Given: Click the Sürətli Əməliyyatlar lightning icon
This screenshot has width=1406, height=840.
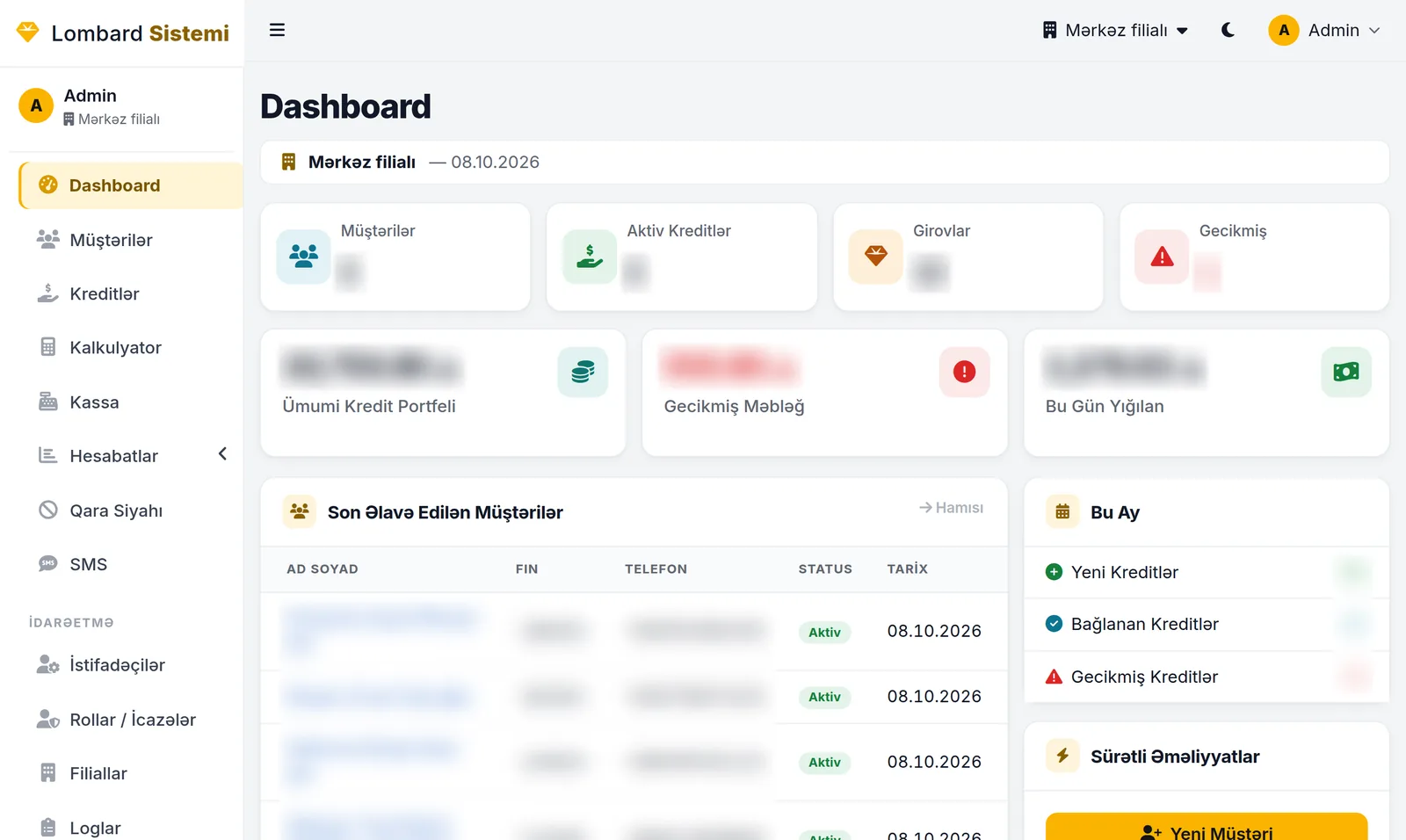Looking at the screenshot, I should coord(1062,756).
